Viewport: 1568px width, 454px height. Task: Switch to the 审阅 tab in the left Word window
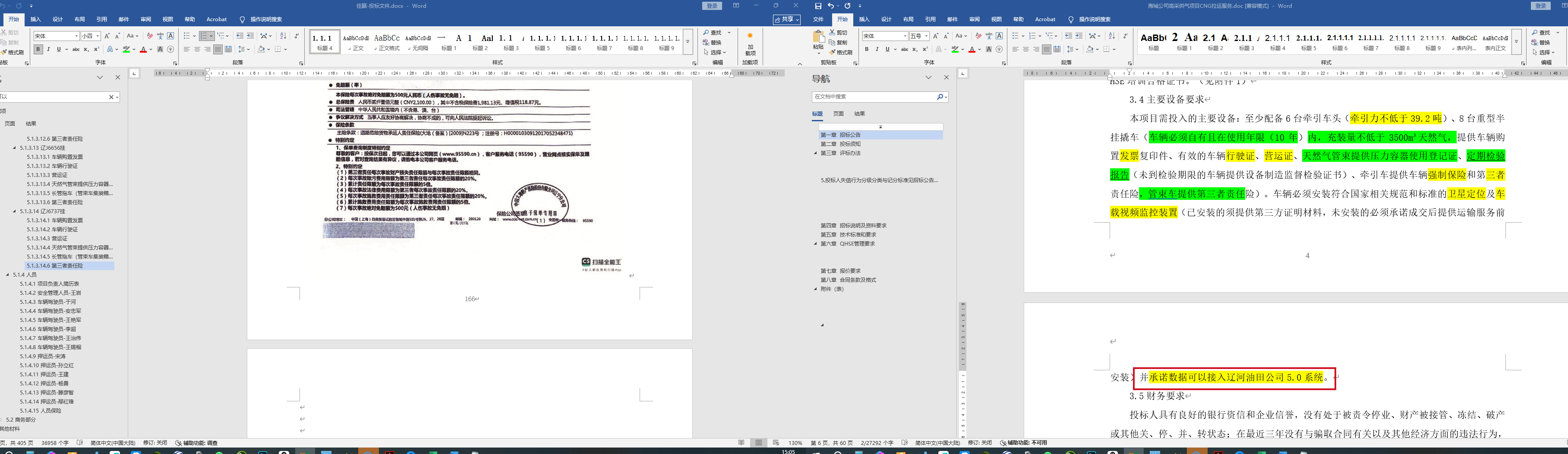point(145,19)
